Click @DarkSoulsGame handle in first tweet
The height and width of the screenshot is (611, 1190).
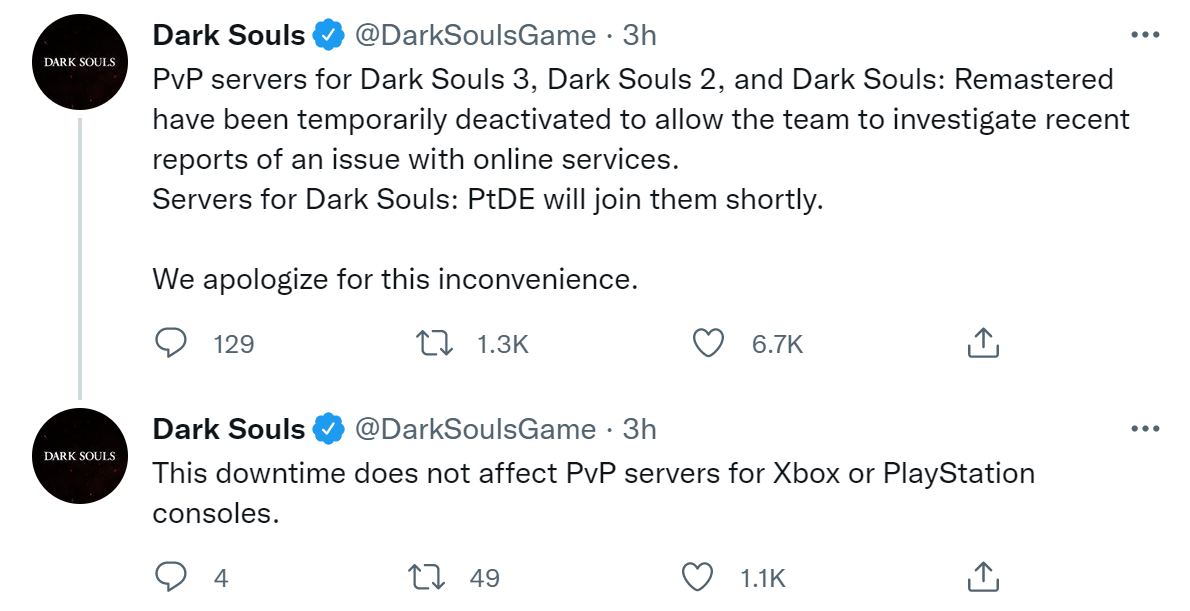[x=476, y=36]
